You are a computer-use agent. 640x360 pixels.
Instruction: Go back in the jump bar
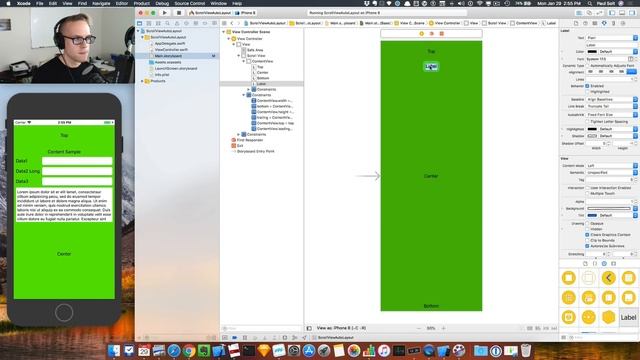(x=232, y=23)
